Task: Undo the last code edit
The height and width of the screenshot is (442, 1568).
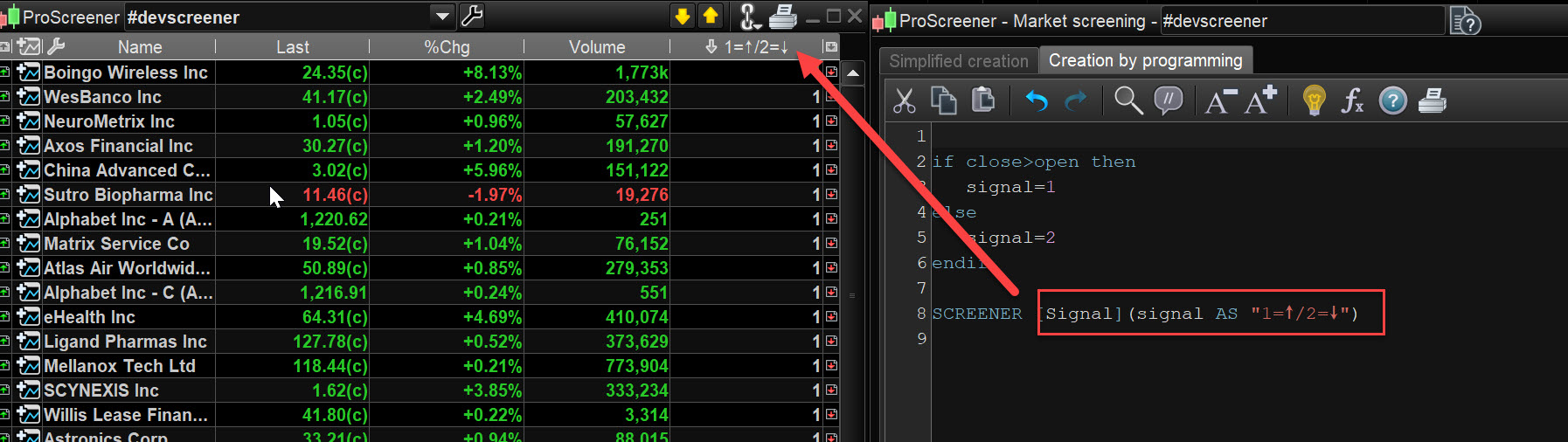Action: 1037,101
